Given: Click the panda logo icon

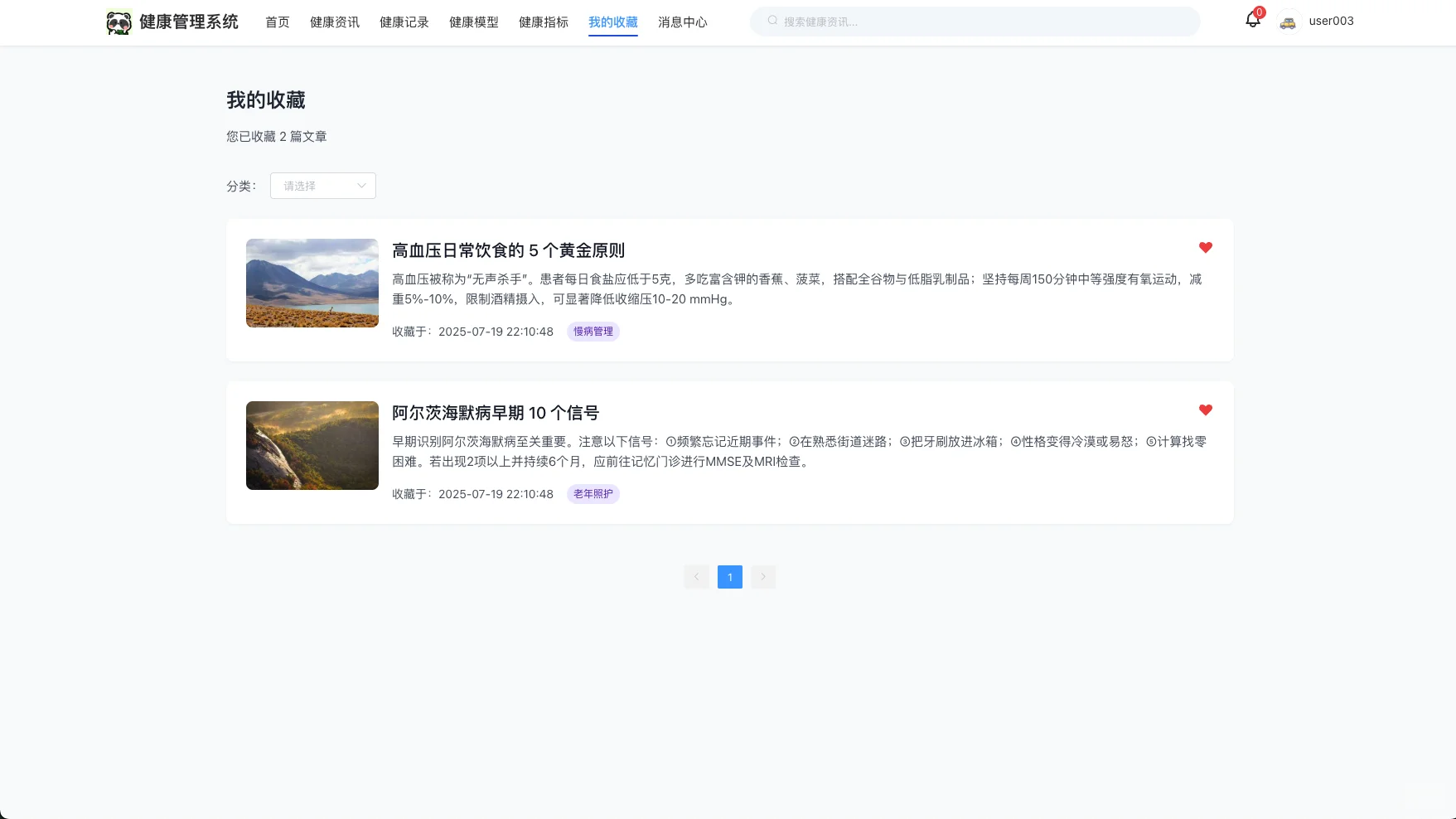Looking at the screenshot, I should click(119, 21).
